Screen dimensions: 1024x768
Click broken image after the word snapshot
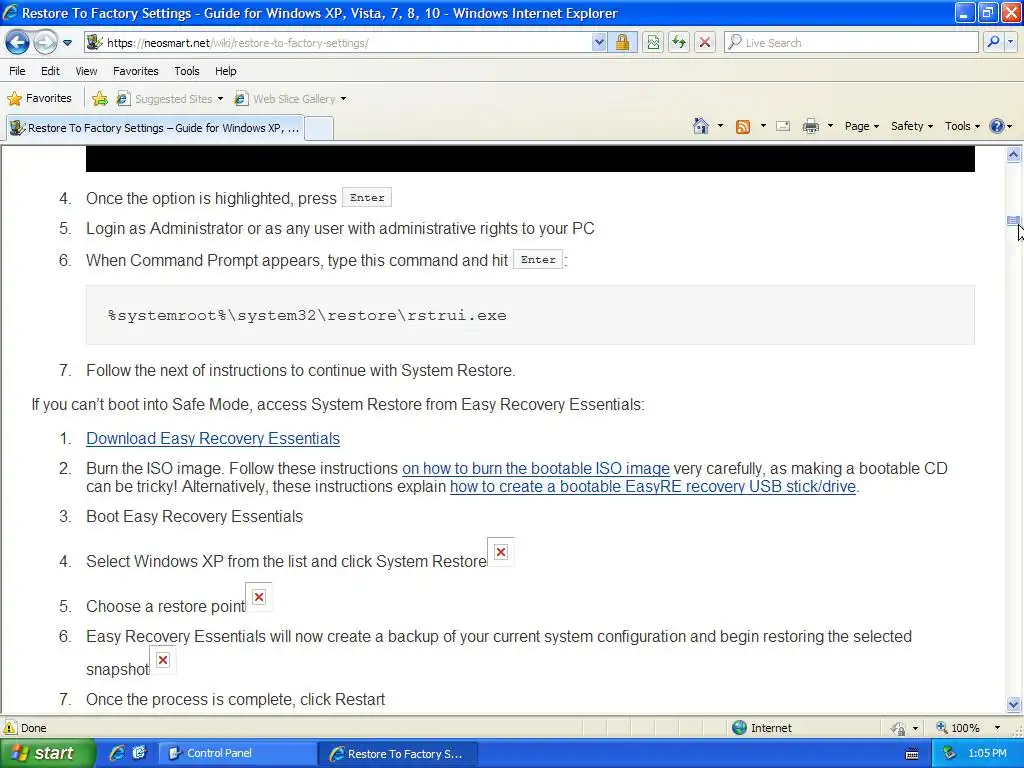[x=163, y=660]
